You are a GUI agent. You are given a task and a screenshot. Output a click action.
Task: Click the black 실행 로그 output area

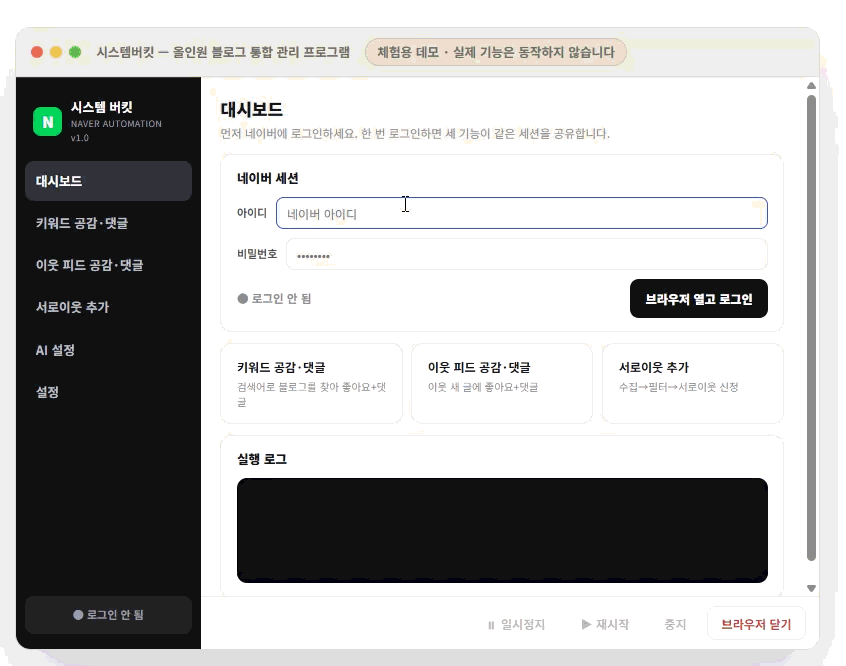click(x=502, y=530)
